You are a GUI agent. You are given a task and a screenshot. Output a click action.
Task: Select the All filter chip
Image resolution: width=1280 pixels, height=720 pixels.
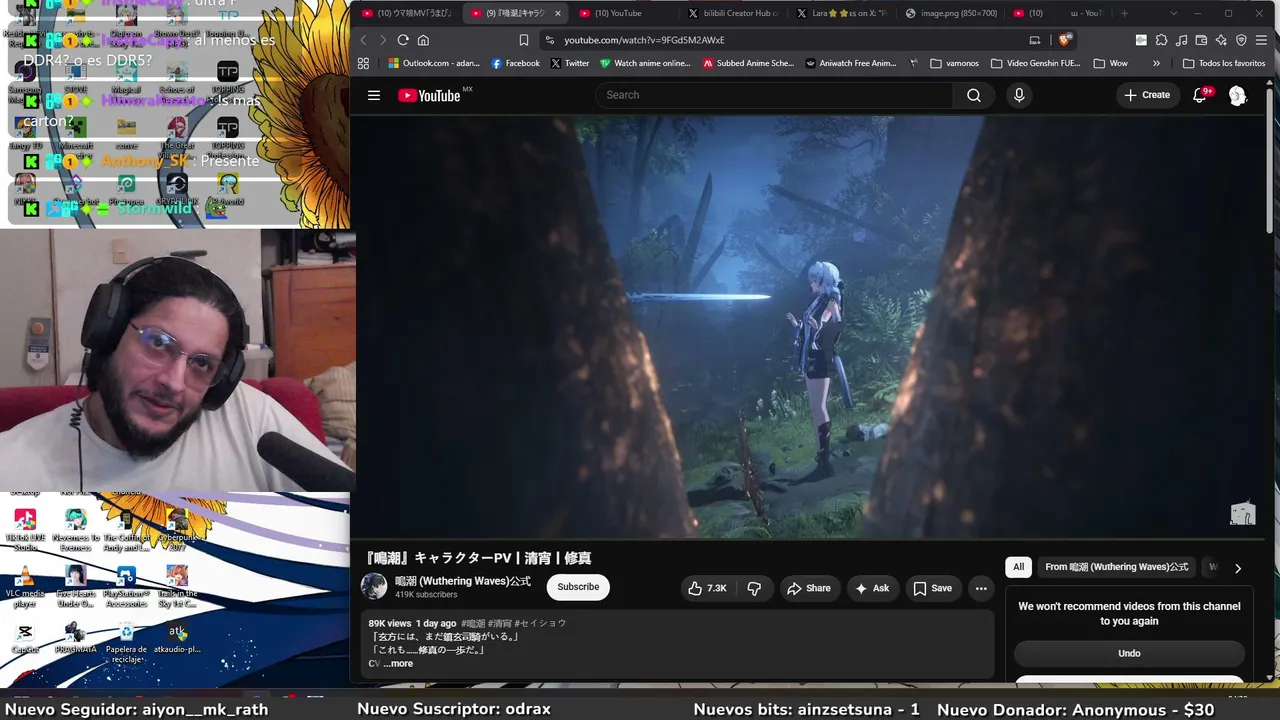1018,567
